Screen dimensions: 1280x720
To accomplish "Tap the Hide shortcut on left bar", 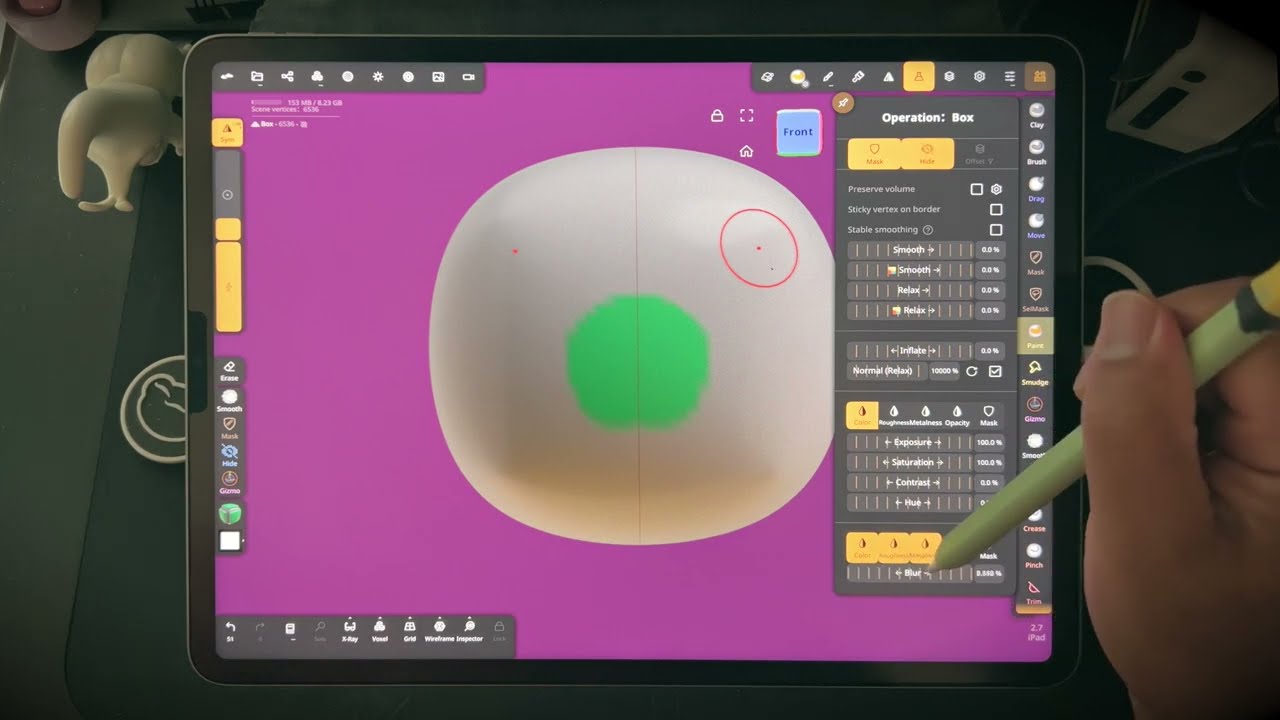I will pyautogui.click(x=229, y=456).
